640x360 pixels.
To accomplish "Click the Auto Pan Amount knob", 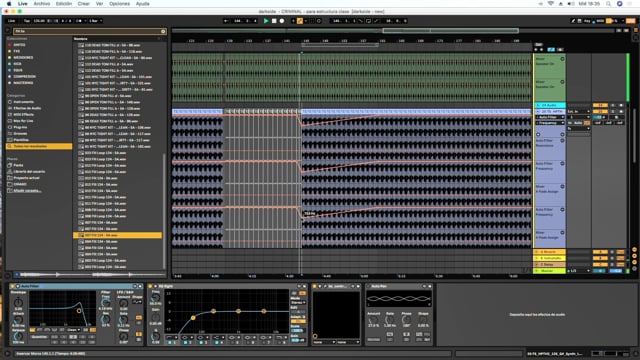I will tap(373, 320).
